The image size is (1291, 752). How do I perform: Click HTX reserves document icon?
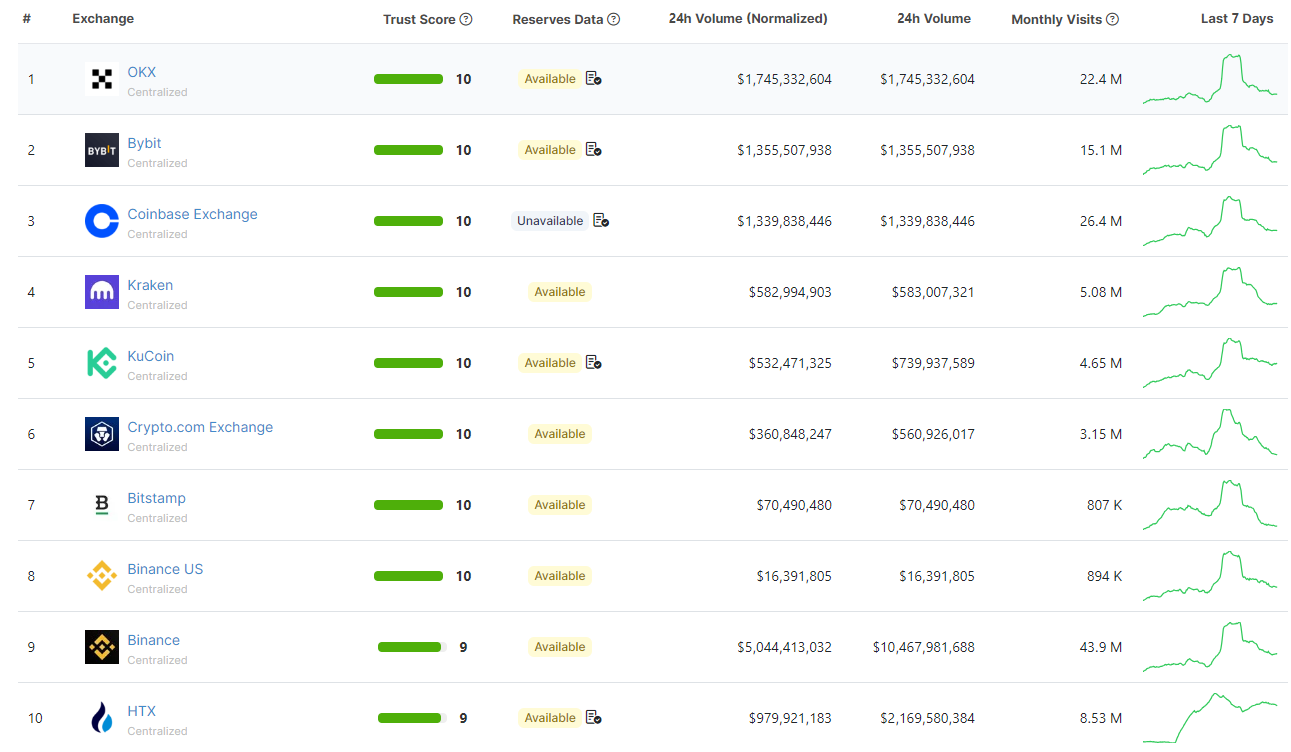[x=594, y=717]
